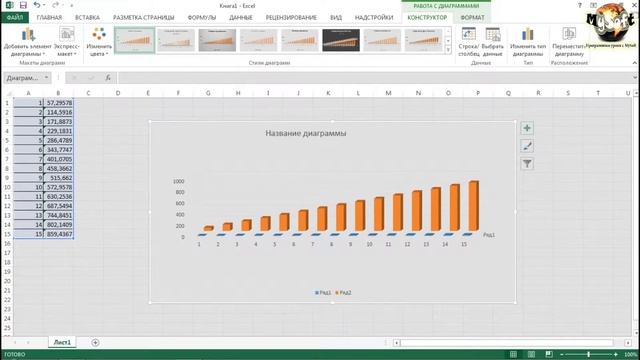Click the Save icon in quick access toolbar
640x360 pixels.
(x=23, y=5)
